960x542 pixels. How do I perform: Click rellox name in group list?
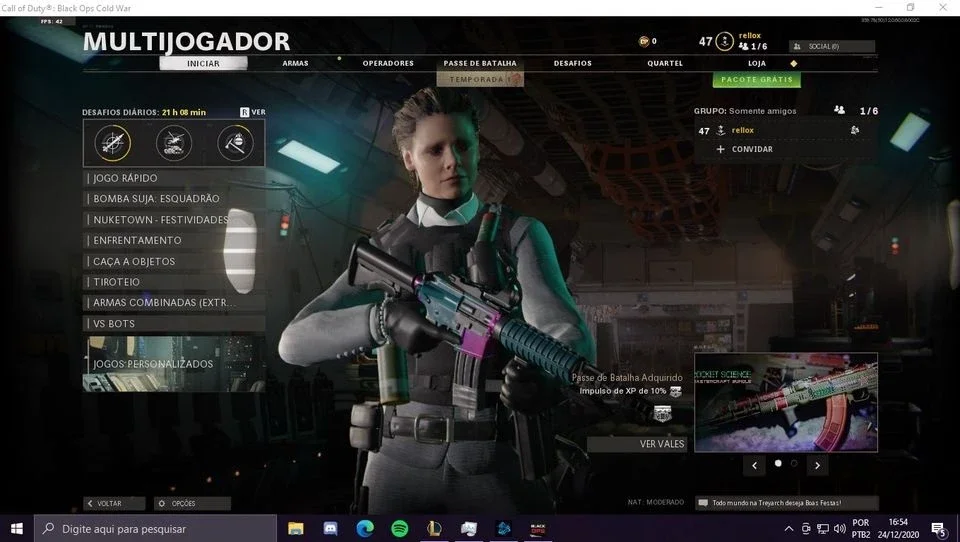(743, 130)
